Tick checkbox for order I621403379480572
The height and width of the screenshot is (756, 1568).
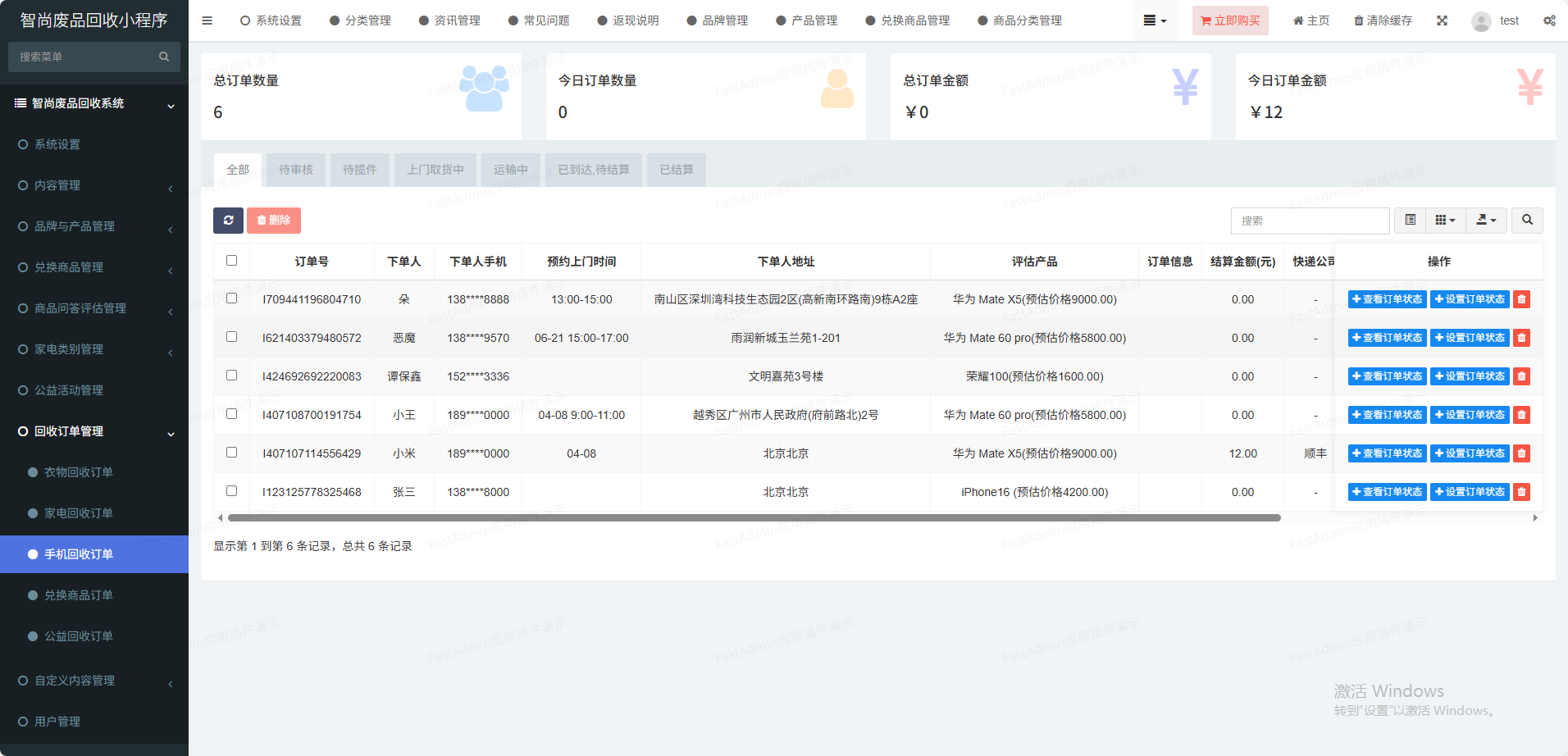232,337
